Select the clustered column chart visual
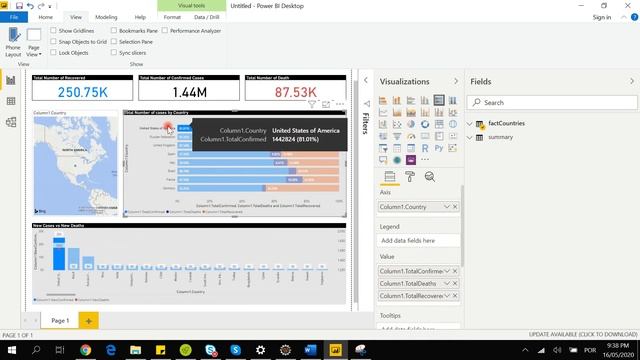 (425, 100)
